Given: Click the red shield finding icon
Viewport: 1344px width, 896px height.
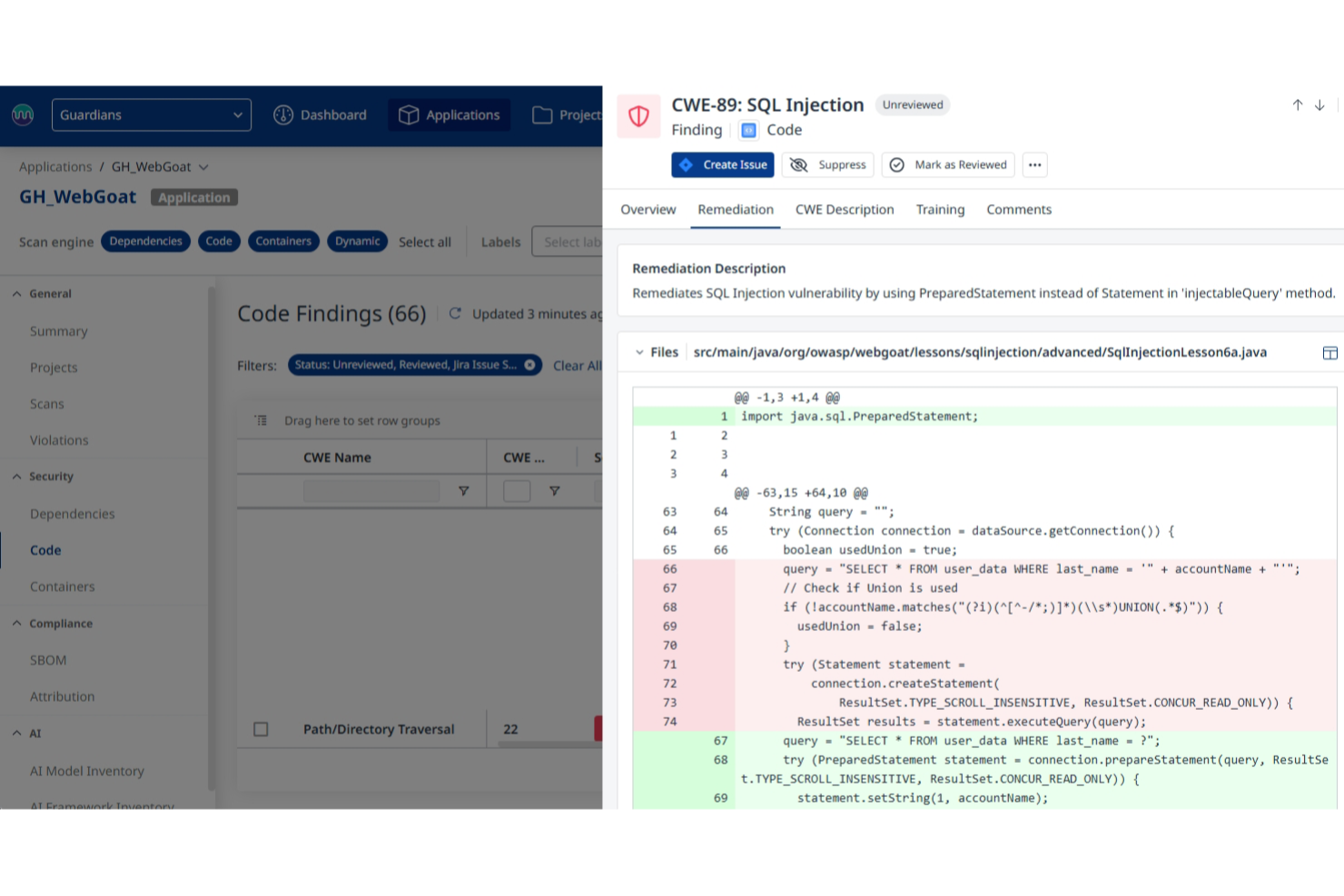Looking at the screenshot, I should (x=638, y=116).
